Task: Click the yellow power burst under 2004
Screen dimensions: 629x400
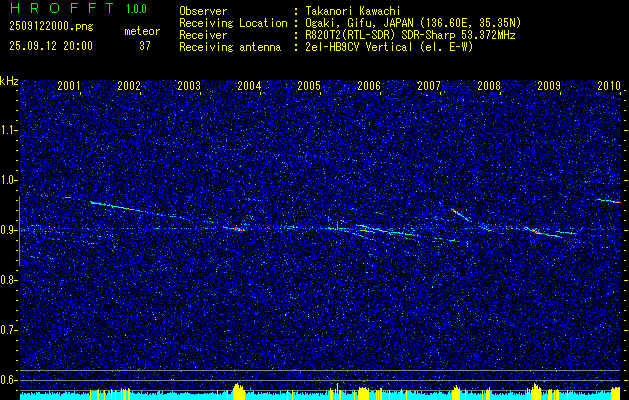Action: pos(239,392)
